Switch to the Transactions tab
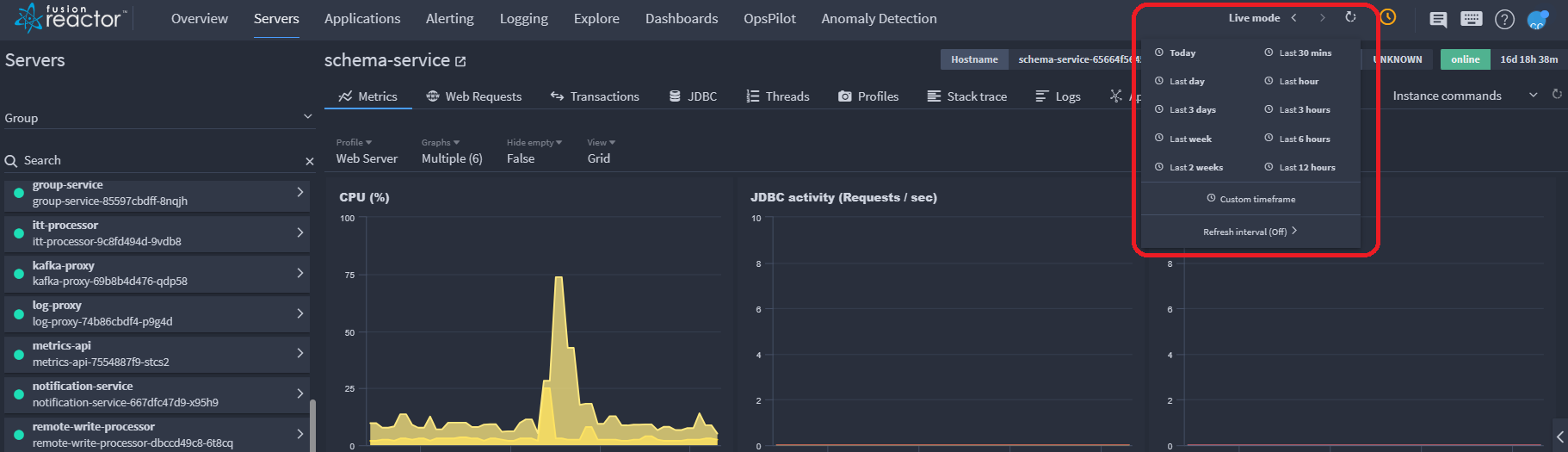 pos(595,96)
